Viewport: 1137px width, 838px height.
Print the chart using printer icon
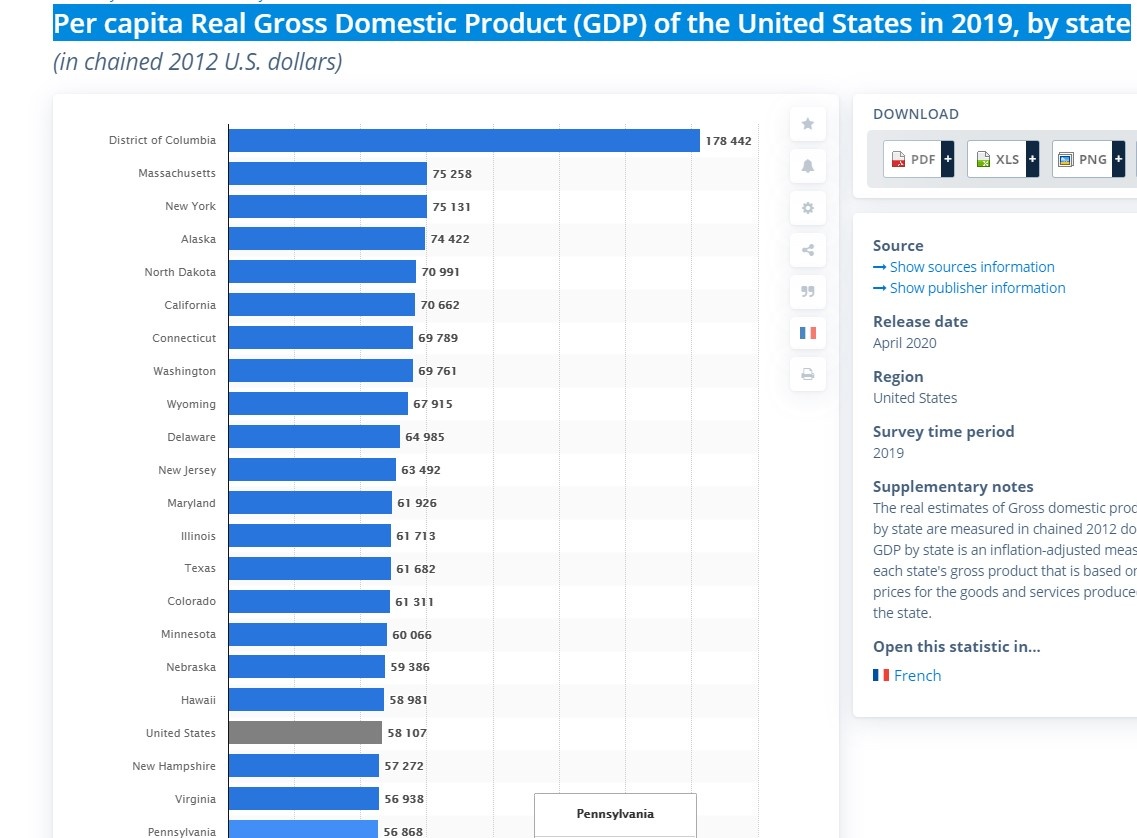807,375
